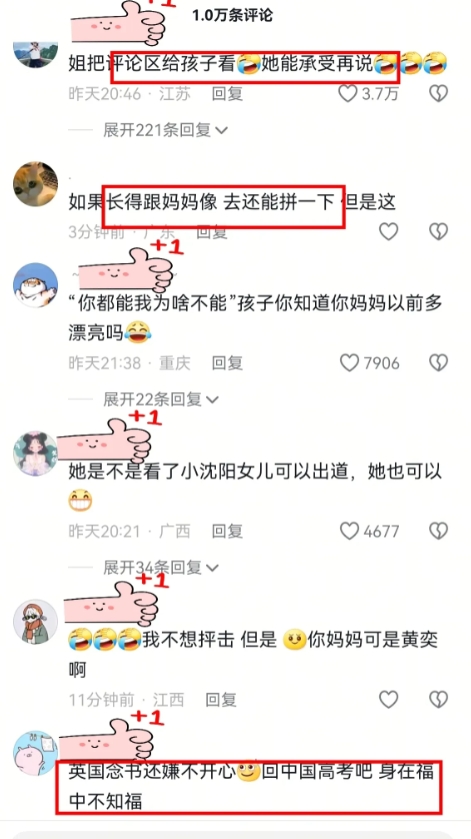The image size is (471, 839).
Task: Show 展开34条回复 replies
Action: click(x=161, y=567)
